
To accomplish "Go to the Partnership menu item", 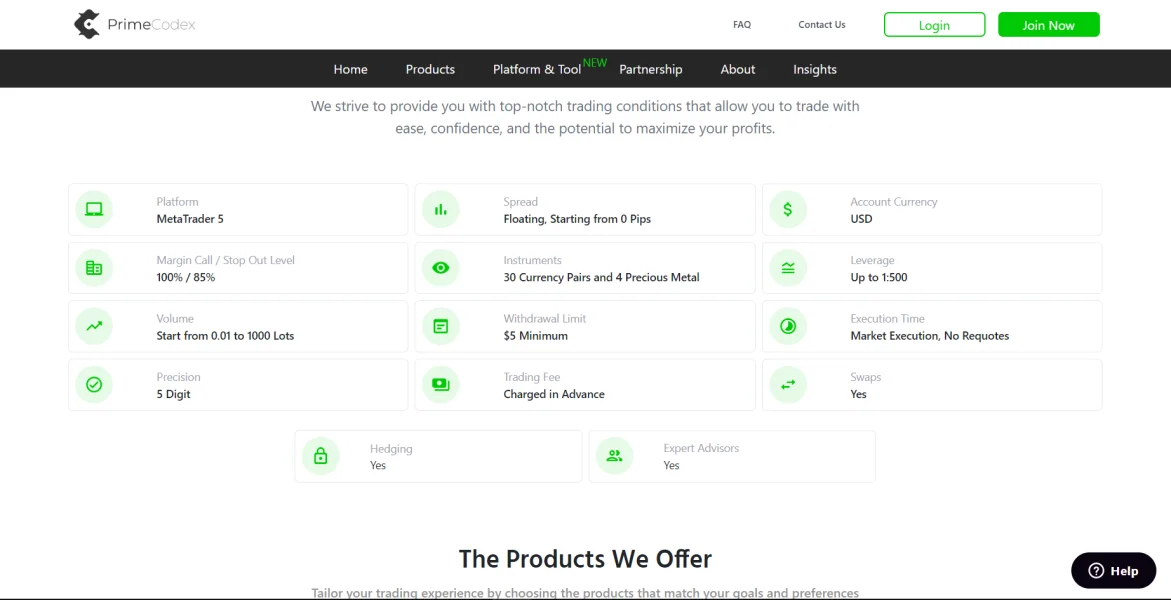I will point(650,69).
